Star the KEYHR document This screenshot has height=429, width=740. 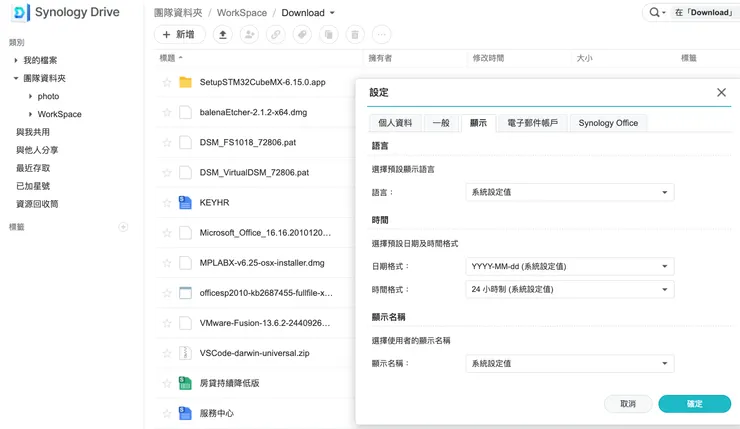click(x=167, y=202)
